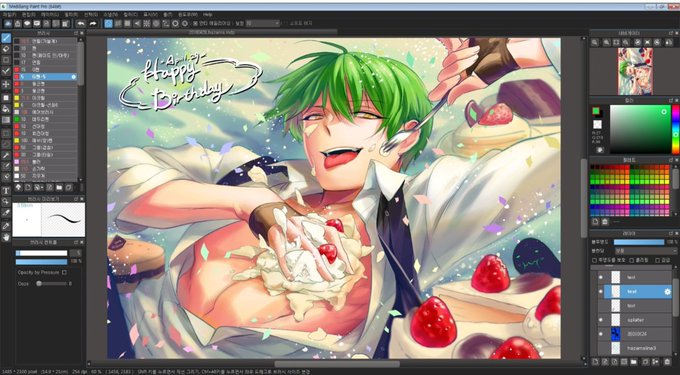680x375 pixels.
Task: Click folder icon at Layers panel bottom
Action: [634, 362]
